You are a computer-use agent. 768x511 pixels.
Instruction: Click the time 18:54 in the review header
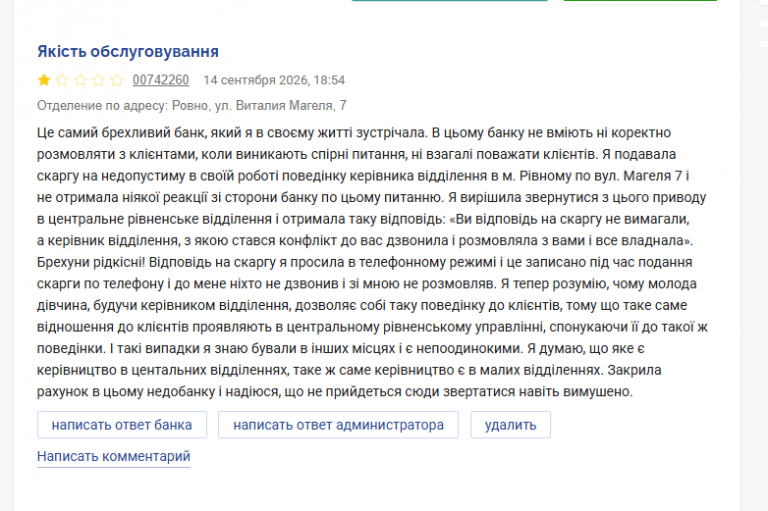point(329,80)
